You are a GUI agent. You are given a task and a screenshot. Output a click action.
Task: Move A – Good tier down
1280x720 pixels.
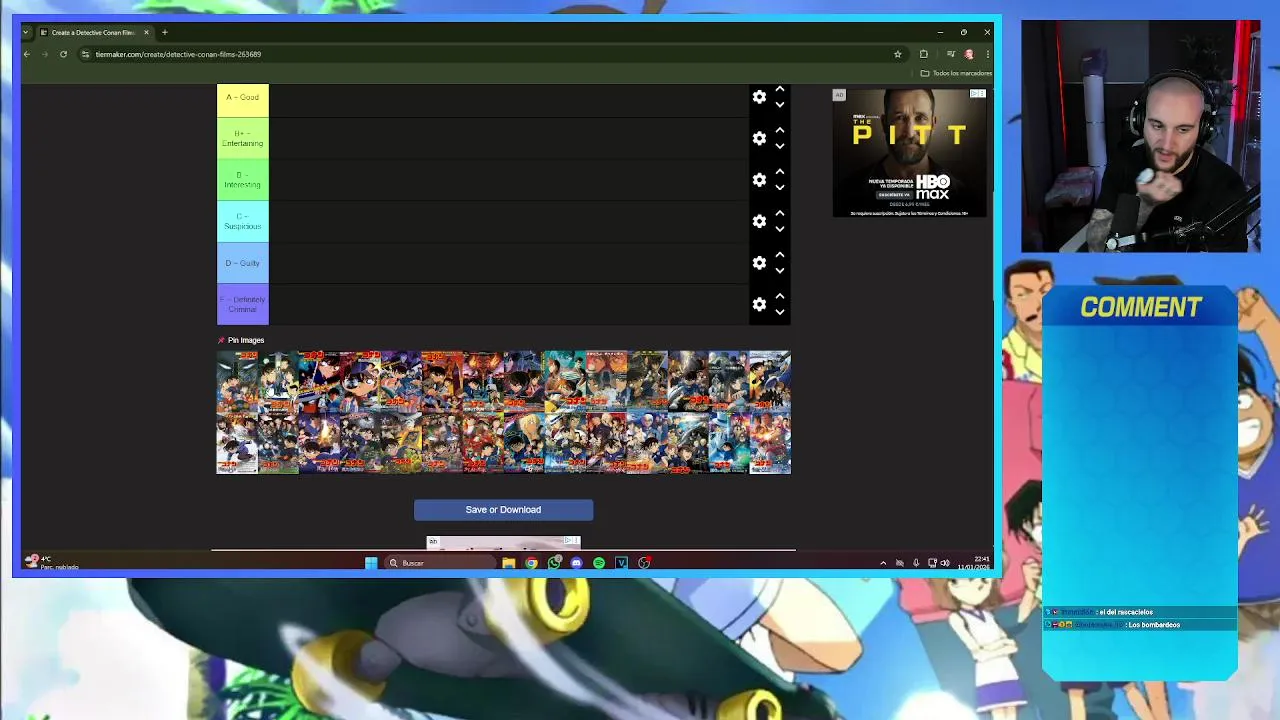pyautogui.click(x=780, y=104)
